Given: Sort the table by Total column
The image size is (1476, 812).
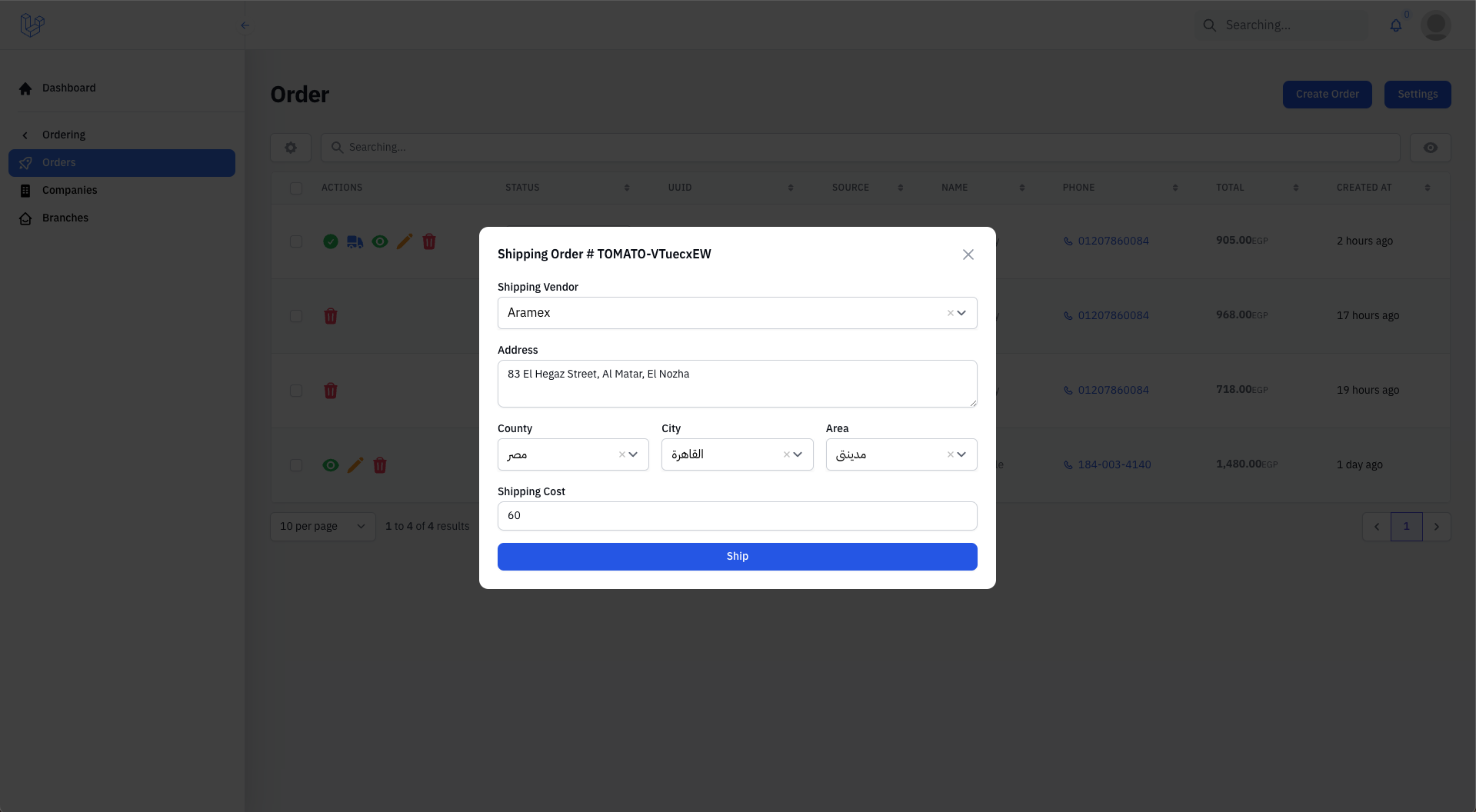Looking at the screenshot, I should [1296, 188].
